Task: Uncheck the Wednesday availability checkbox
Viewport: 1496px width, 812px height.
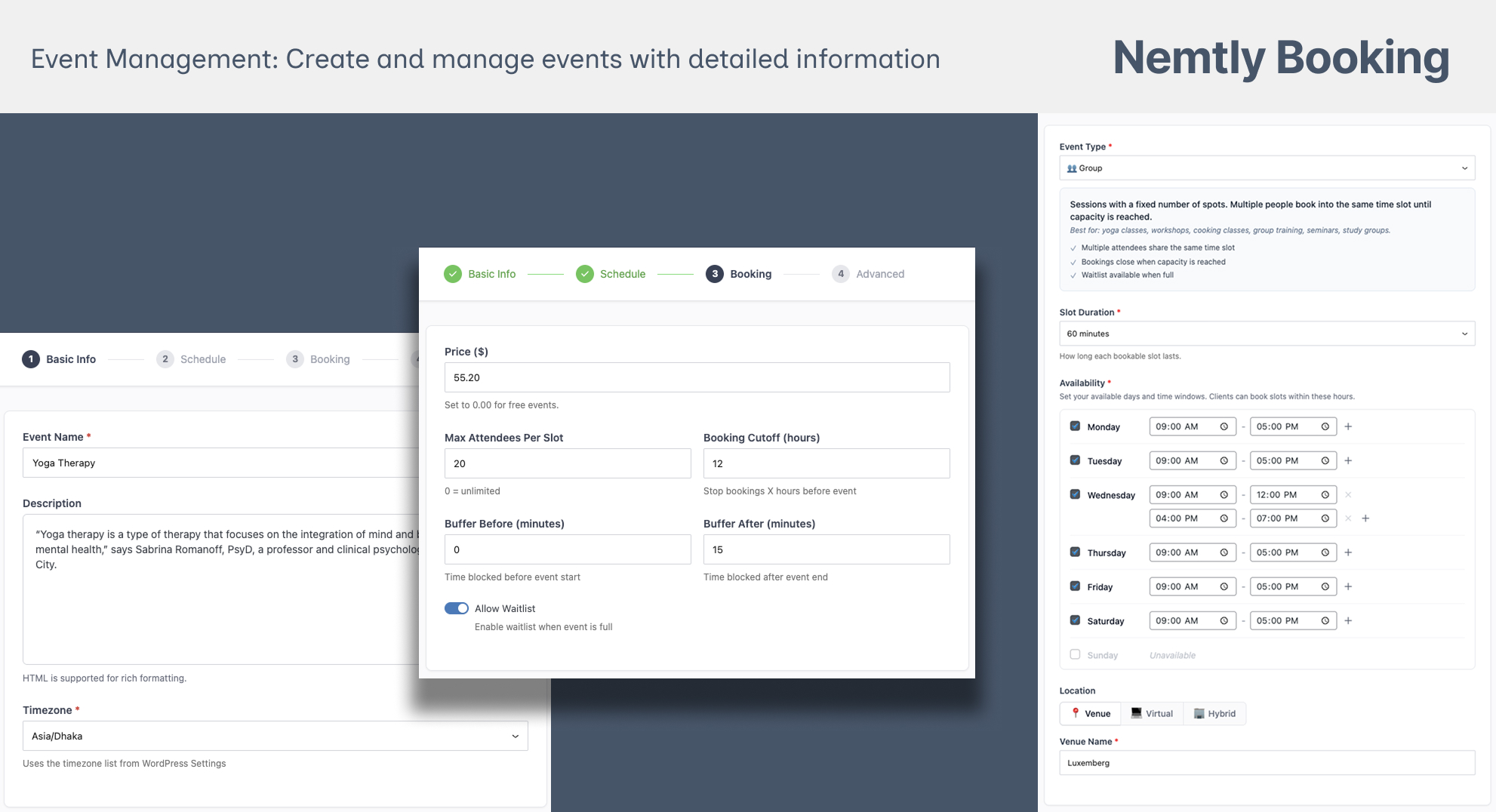Action: tap(1075, 495)
